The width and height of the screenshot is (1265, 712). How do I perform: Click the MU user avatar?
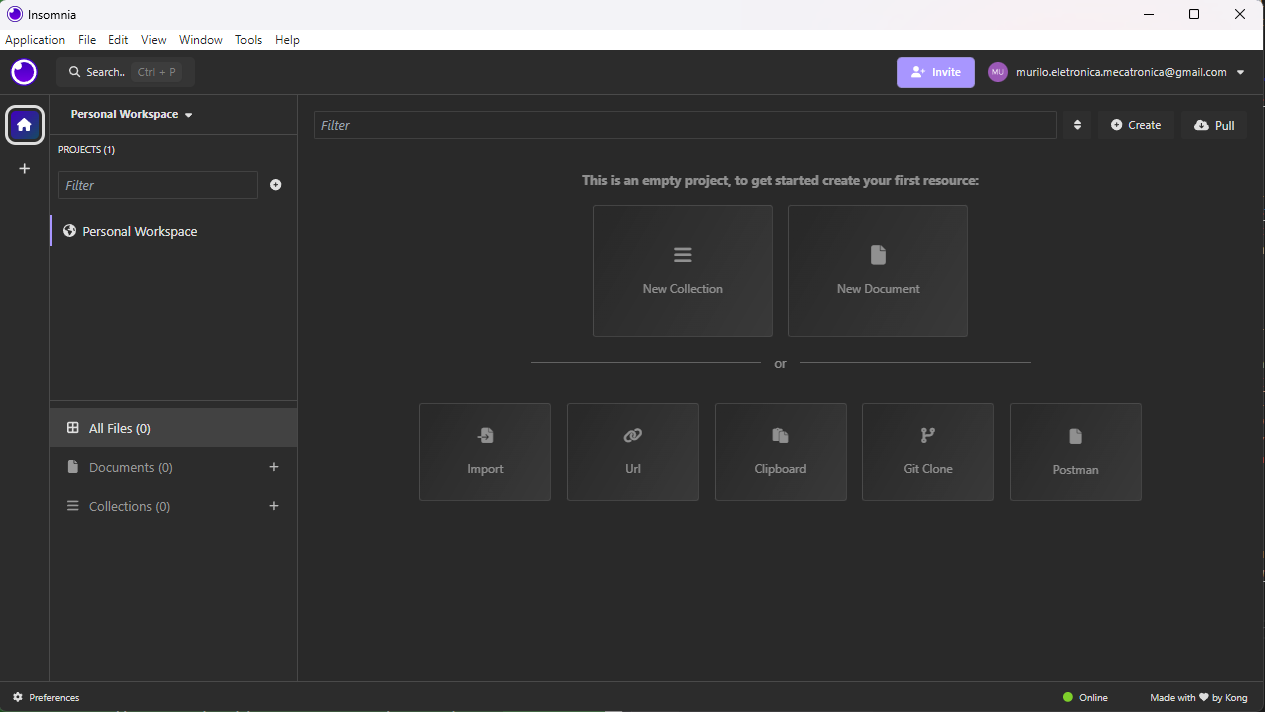(x=998, y=72)
